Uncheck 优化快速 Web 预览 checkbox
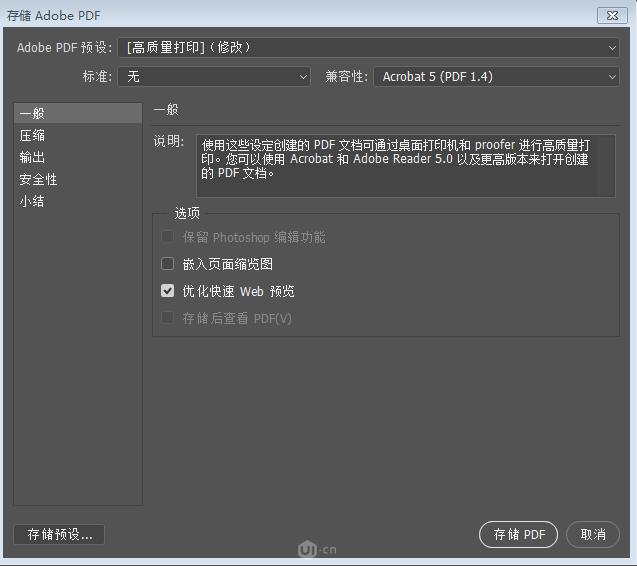This screenshot has height=566, width=637. point(167,291)
